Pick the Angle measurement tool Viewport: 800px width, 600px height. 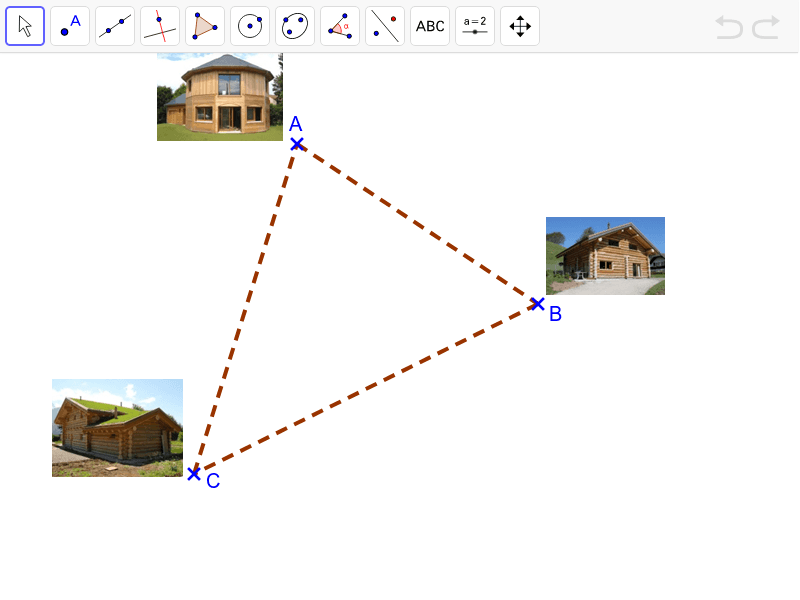point(340,26)
